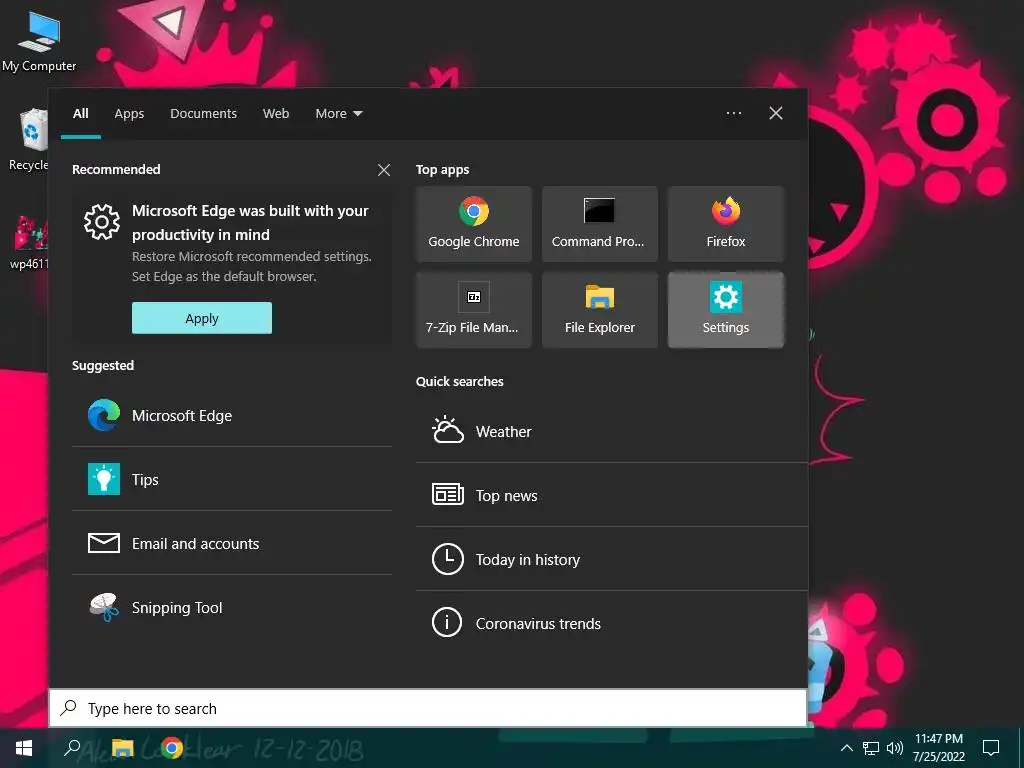Viewport: 1024px width, 768px height.
Task: Open Google Chrome from Top apps
Action: pos(473,224)
